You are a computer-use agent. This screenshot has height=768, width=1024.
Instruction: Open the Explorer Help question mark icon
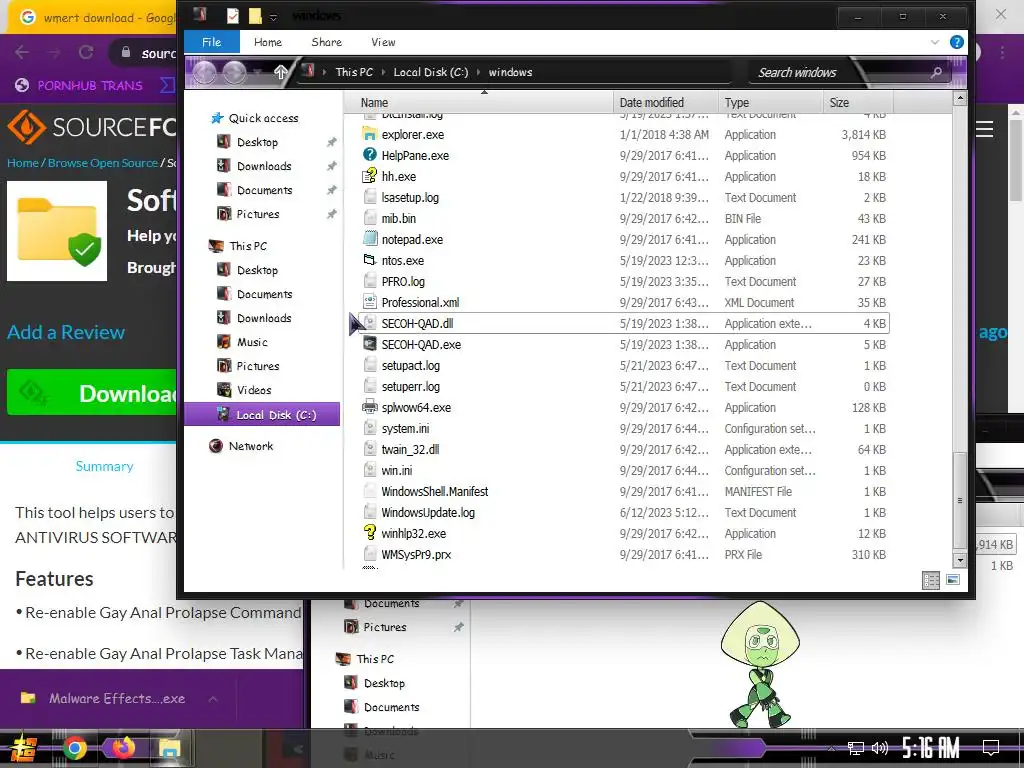pyautogui.click(x=956, y=42)
